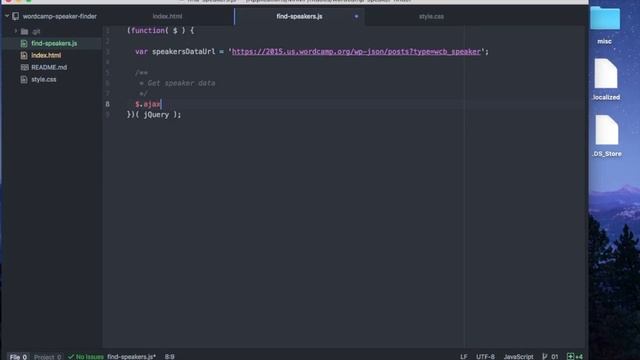Change line ending via LF in status bar
Image resolution: width=640 pixels, height=360 pixels.
464,357
